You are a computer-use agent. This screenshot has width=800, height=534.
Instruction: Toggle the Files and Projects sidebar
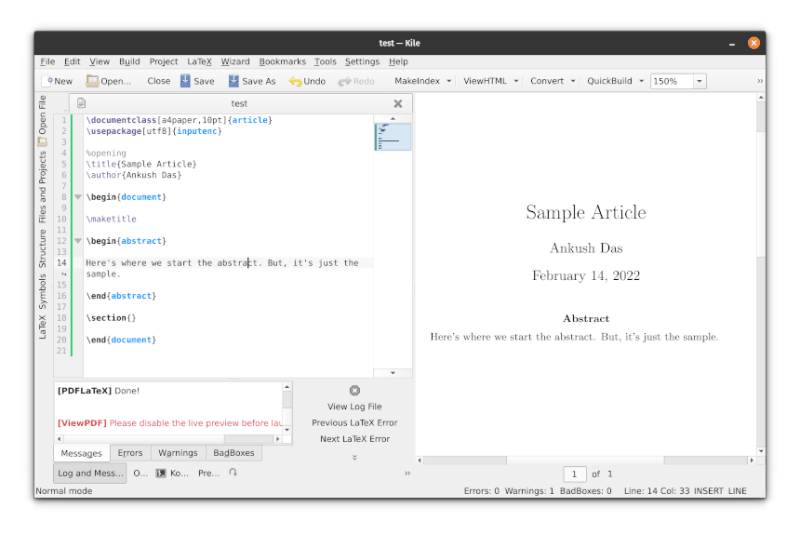(x=43, y=187)
